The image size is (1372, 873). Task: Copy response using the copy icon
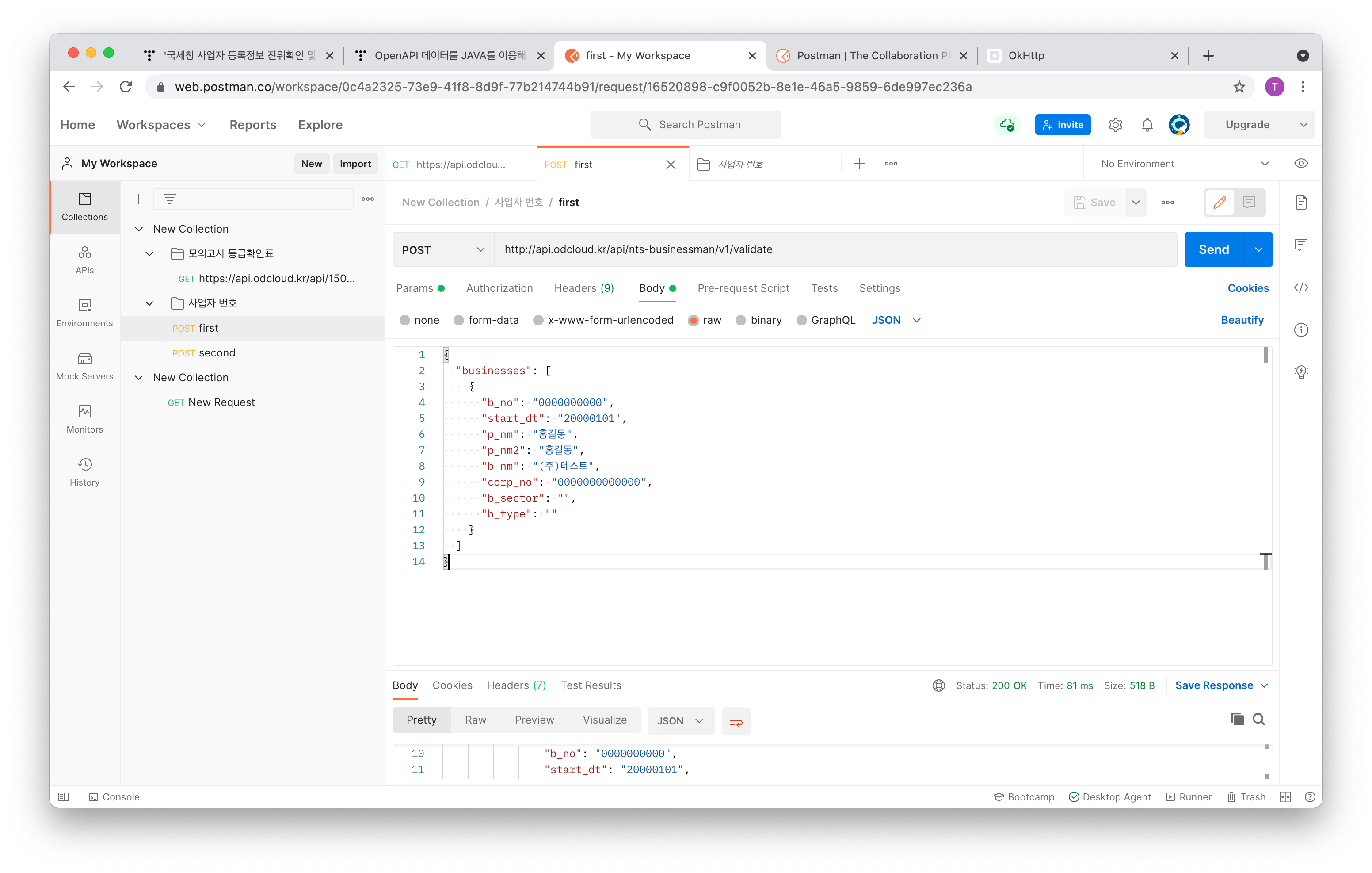[1237, 719]
